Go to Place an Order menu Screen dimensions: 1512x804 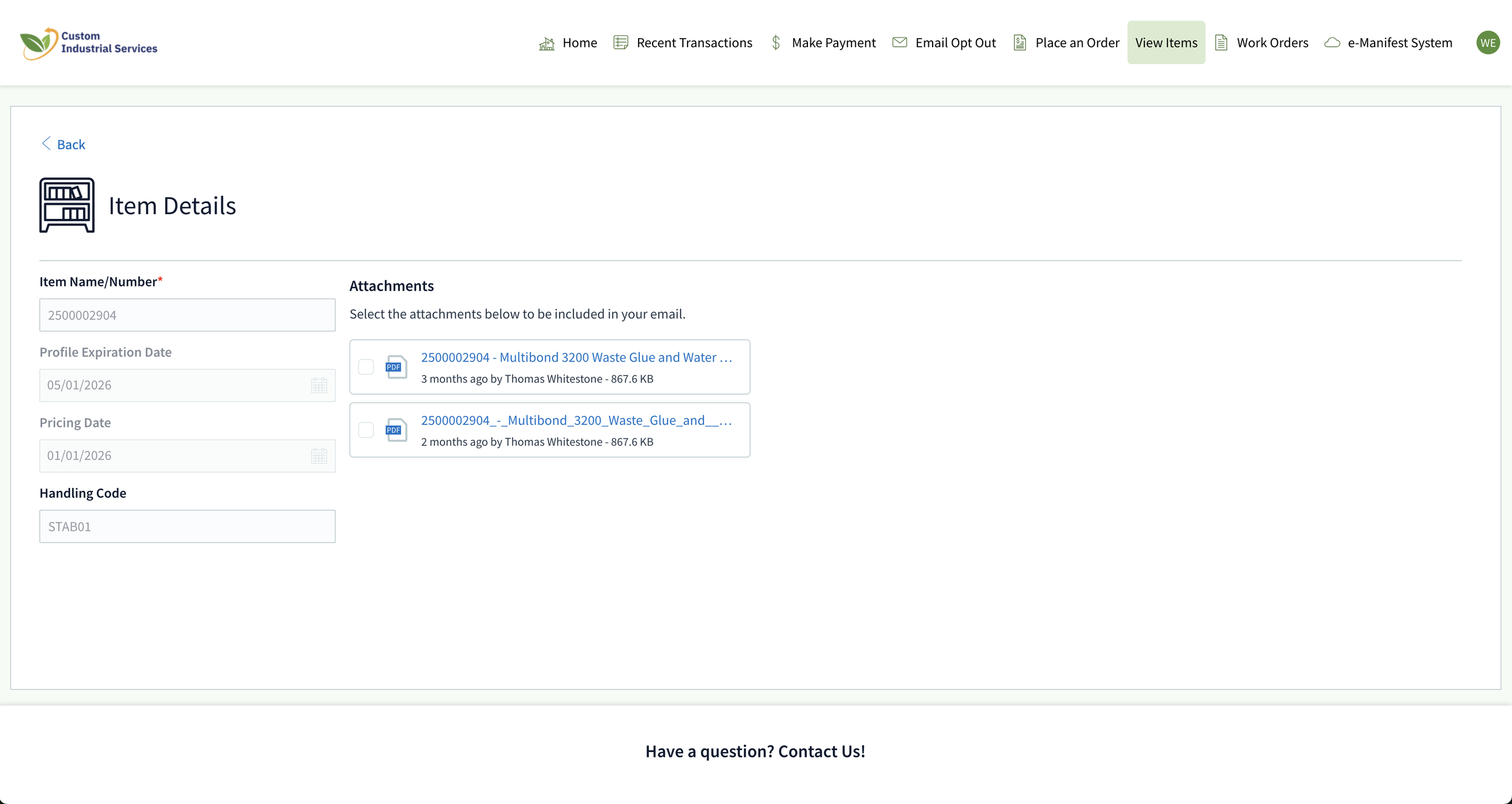pyautogui.click(x=1077, y=43)
